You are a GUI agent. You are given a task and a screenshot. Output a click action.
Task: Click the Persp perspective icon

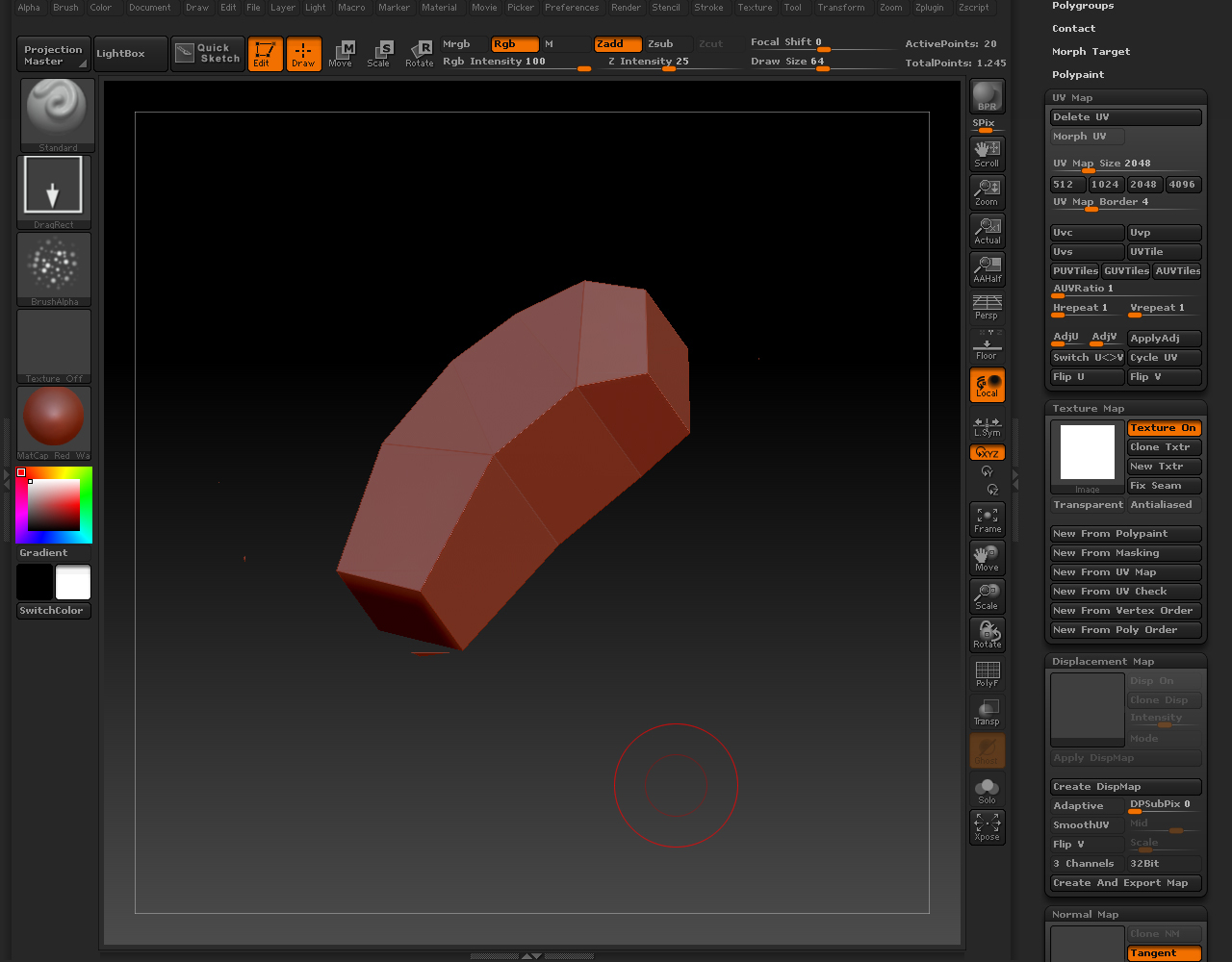[x=987, y=307]
